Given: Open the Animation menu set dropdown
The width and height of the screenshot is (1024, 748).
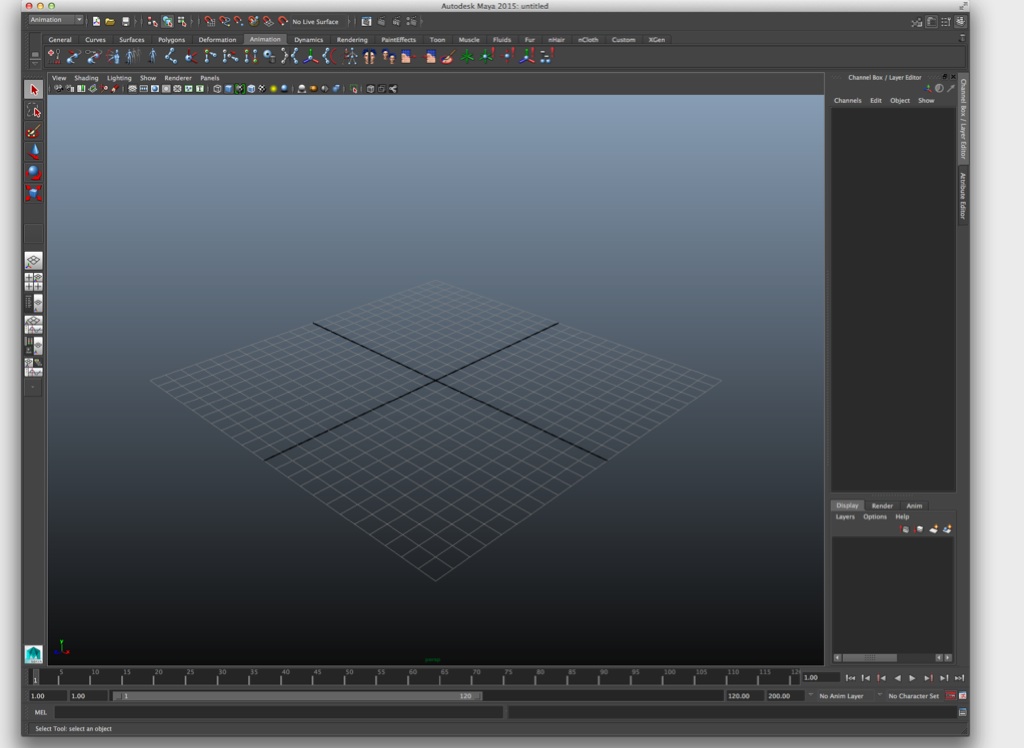Looking at the screenshot, I should tap(56, 19).
